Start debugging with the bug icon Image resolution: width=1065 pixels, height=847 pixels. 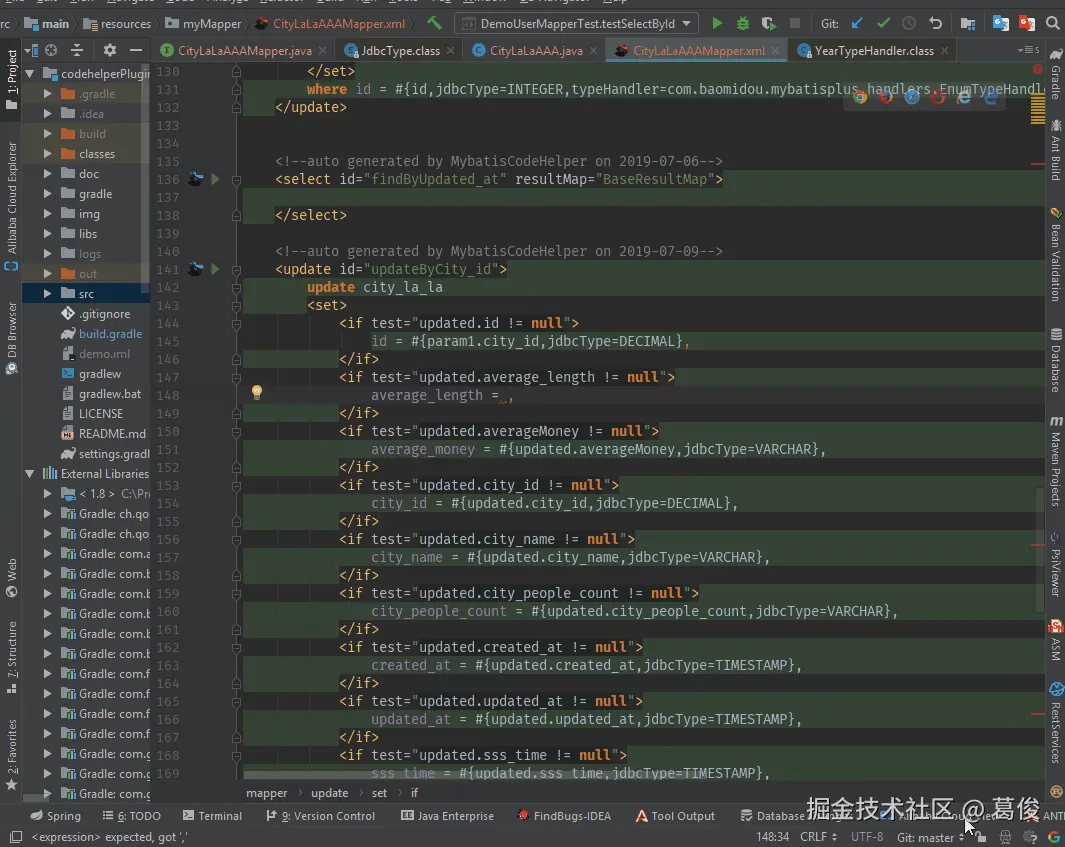coord(743,23)
